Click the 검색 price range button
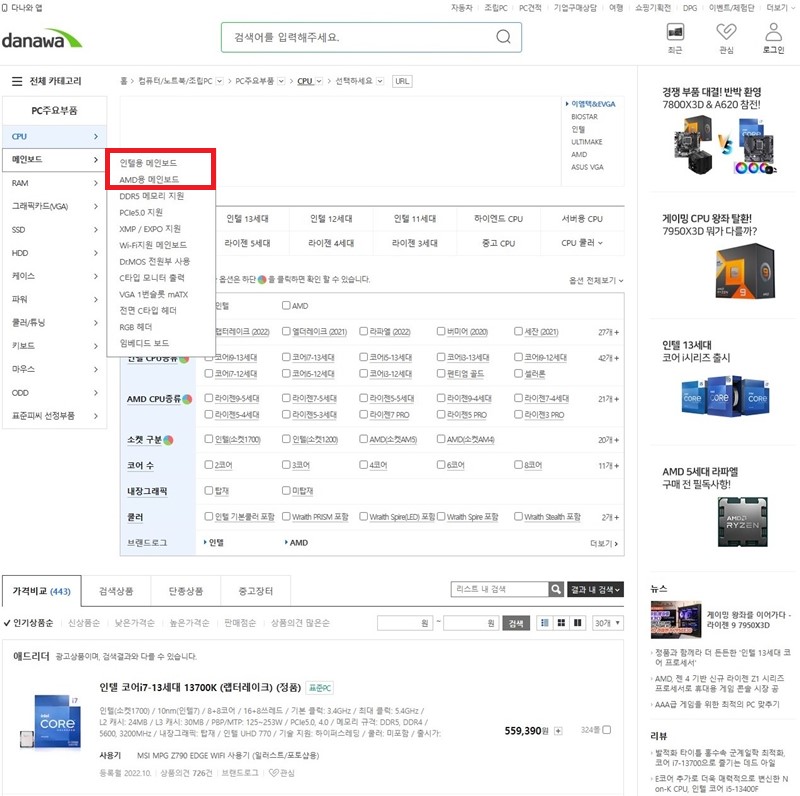Screen dimensions: 800x796 516,623
